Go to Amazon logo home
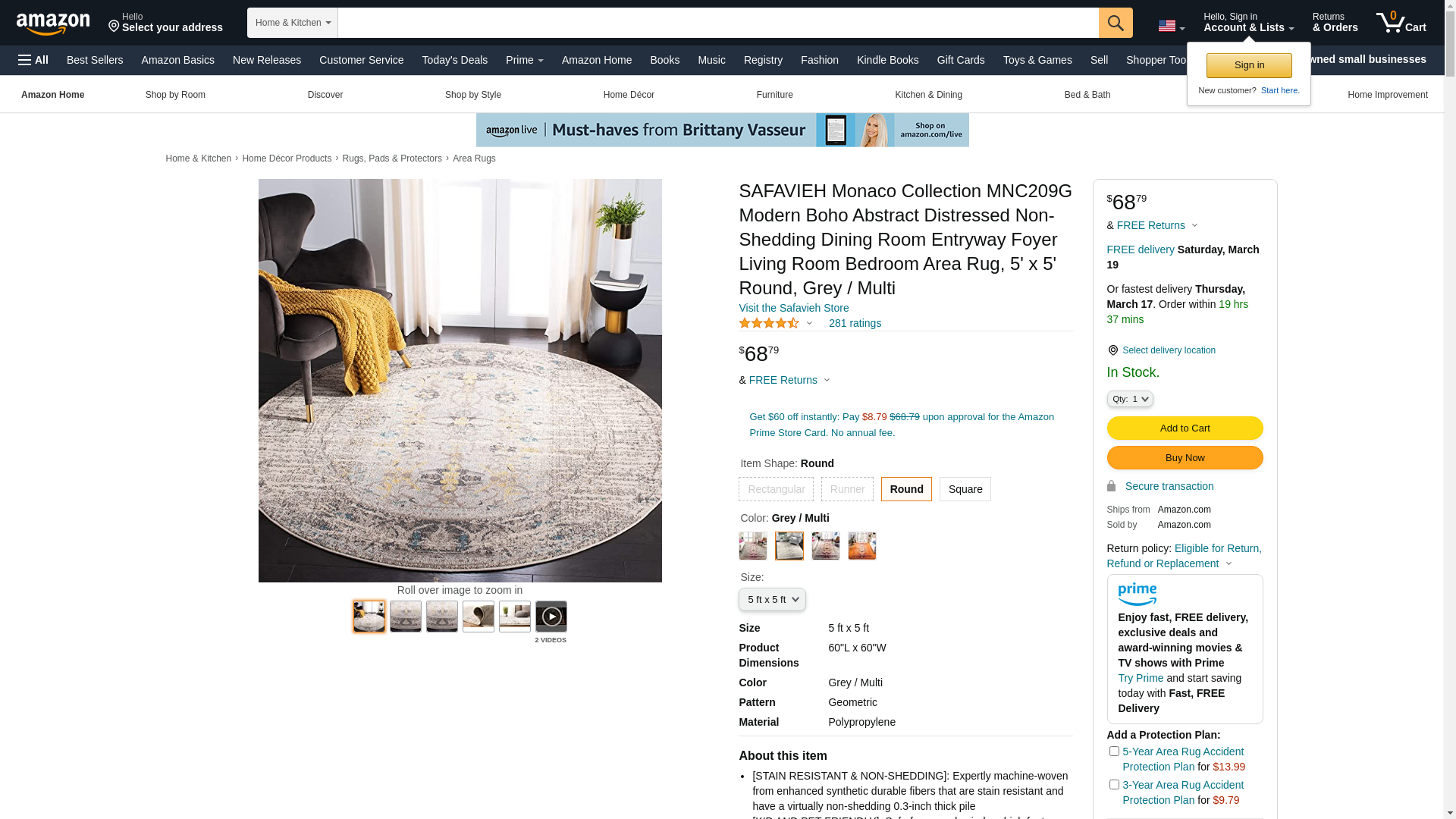1456x819 pixels. click(53, 24)
